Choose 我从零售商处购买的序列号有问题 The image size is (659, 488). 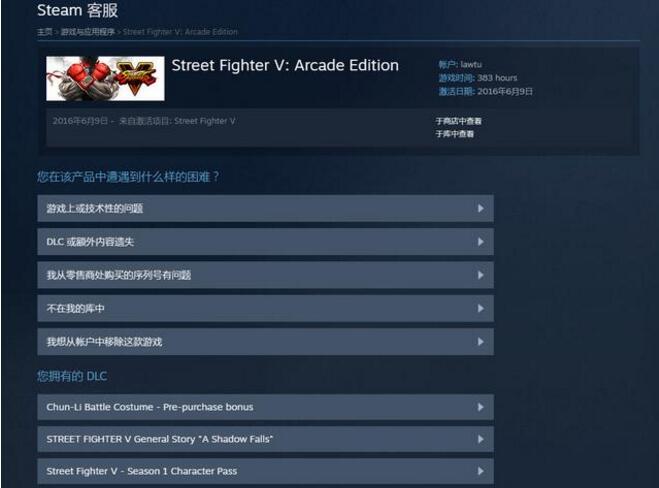(265, 275)
